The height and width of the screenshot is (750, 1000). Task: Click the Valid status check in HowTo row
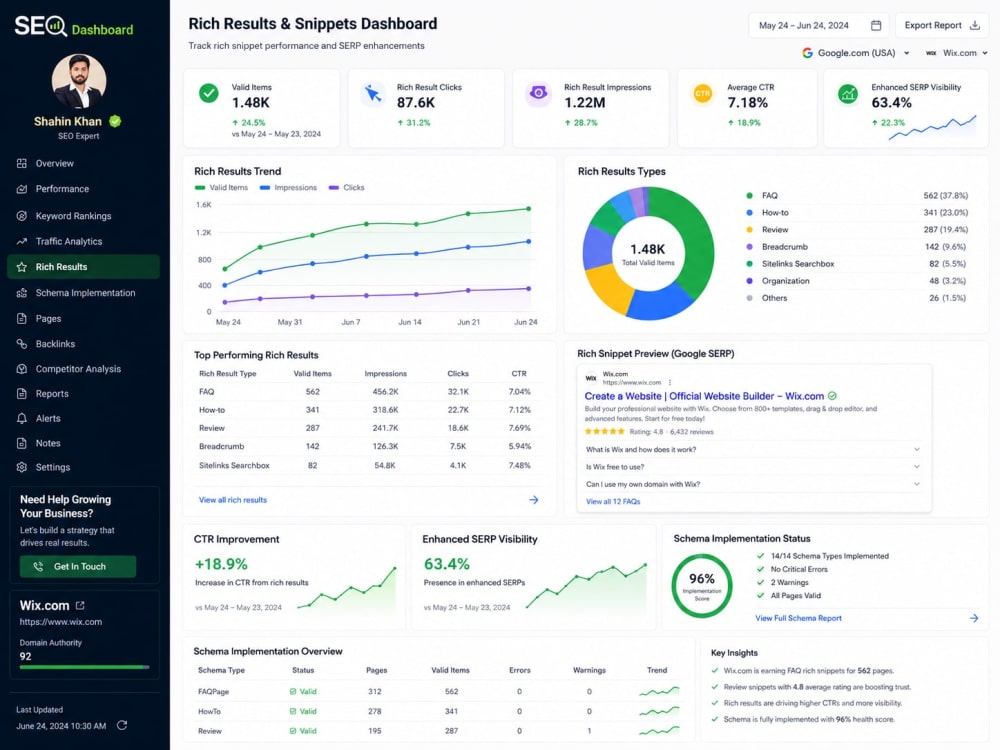tap(293, 711)
